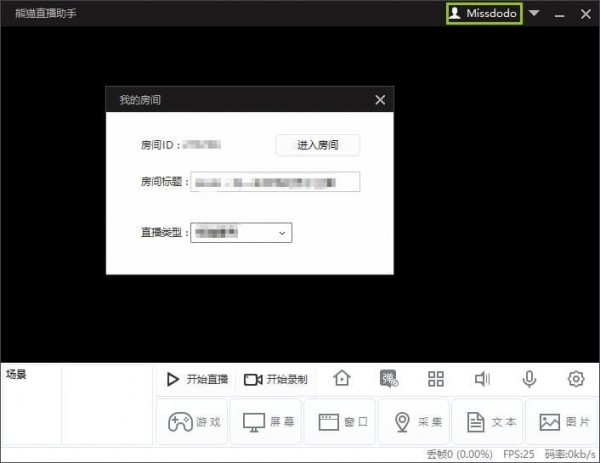The width and height of the screenshot is (600, 463).
Task: Toggle the microphone icon
Action: pos(529,379)
